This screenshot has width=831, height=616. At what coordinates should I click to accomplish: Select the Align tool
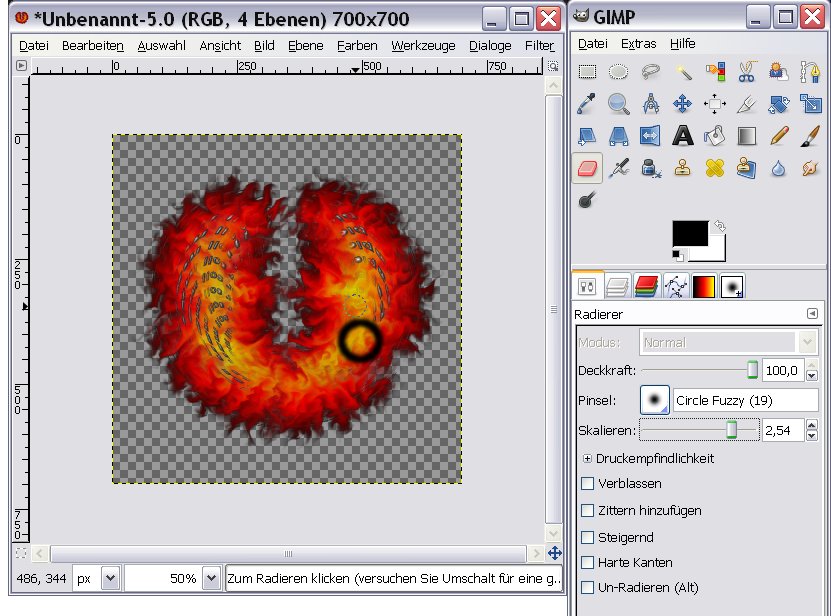pyautogui.click(x=714, y=104)
